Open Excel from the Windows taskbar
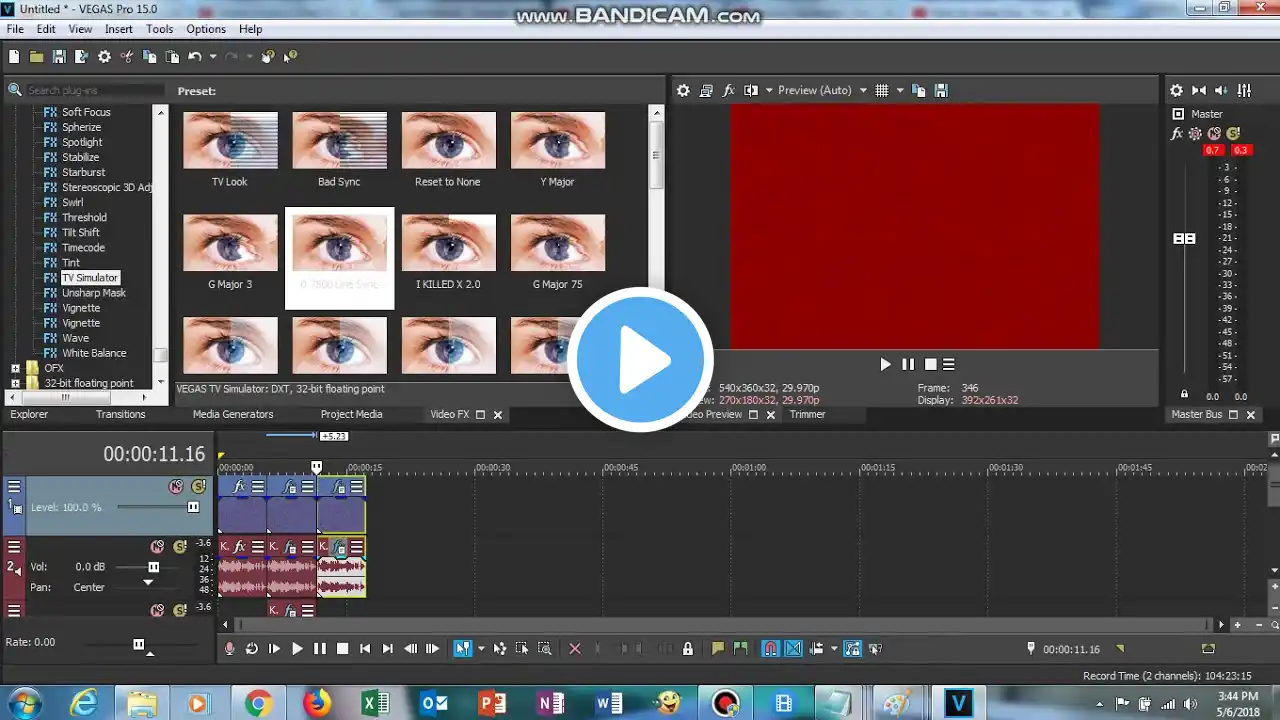The height and width of the screenshot is (720, 1280). tap(375, 704)
